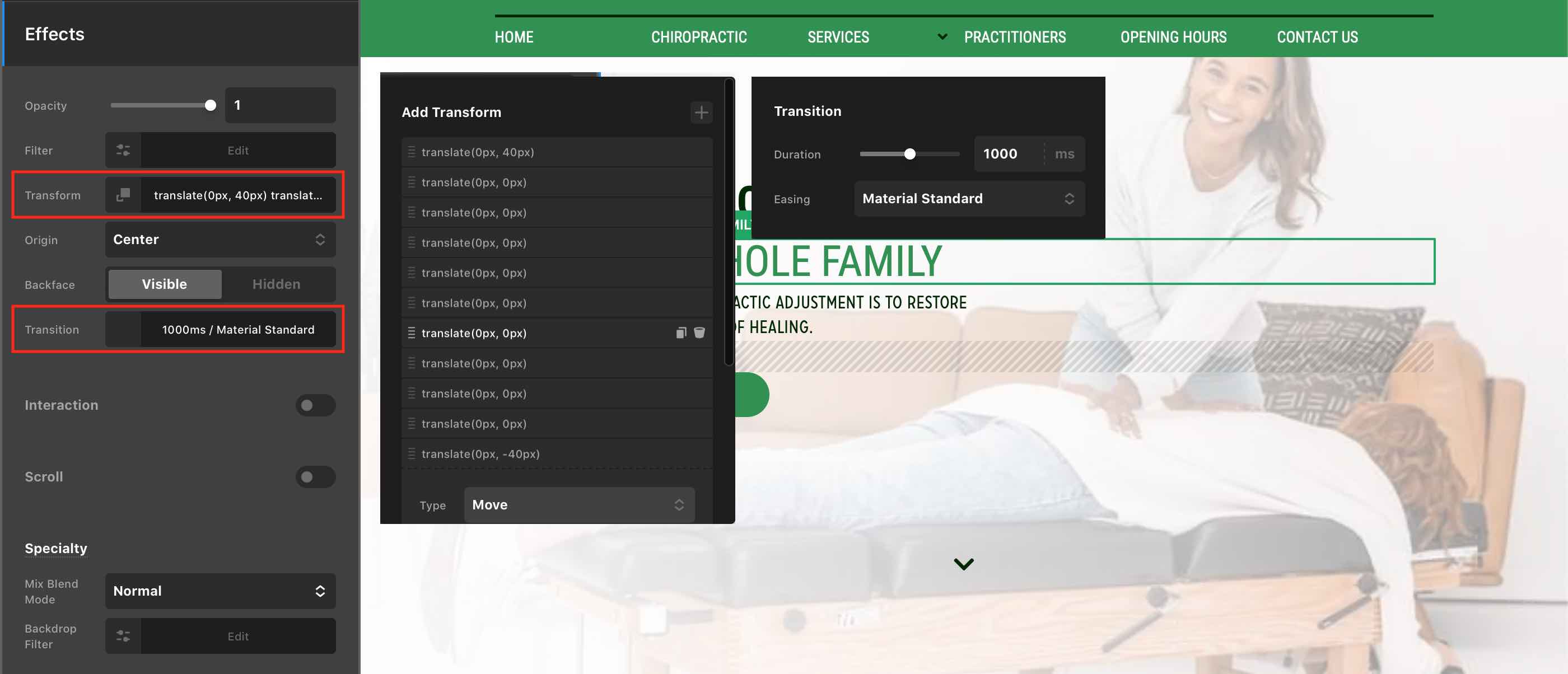
Task: Click the Transform layers icon
Action: pos(123,195)
